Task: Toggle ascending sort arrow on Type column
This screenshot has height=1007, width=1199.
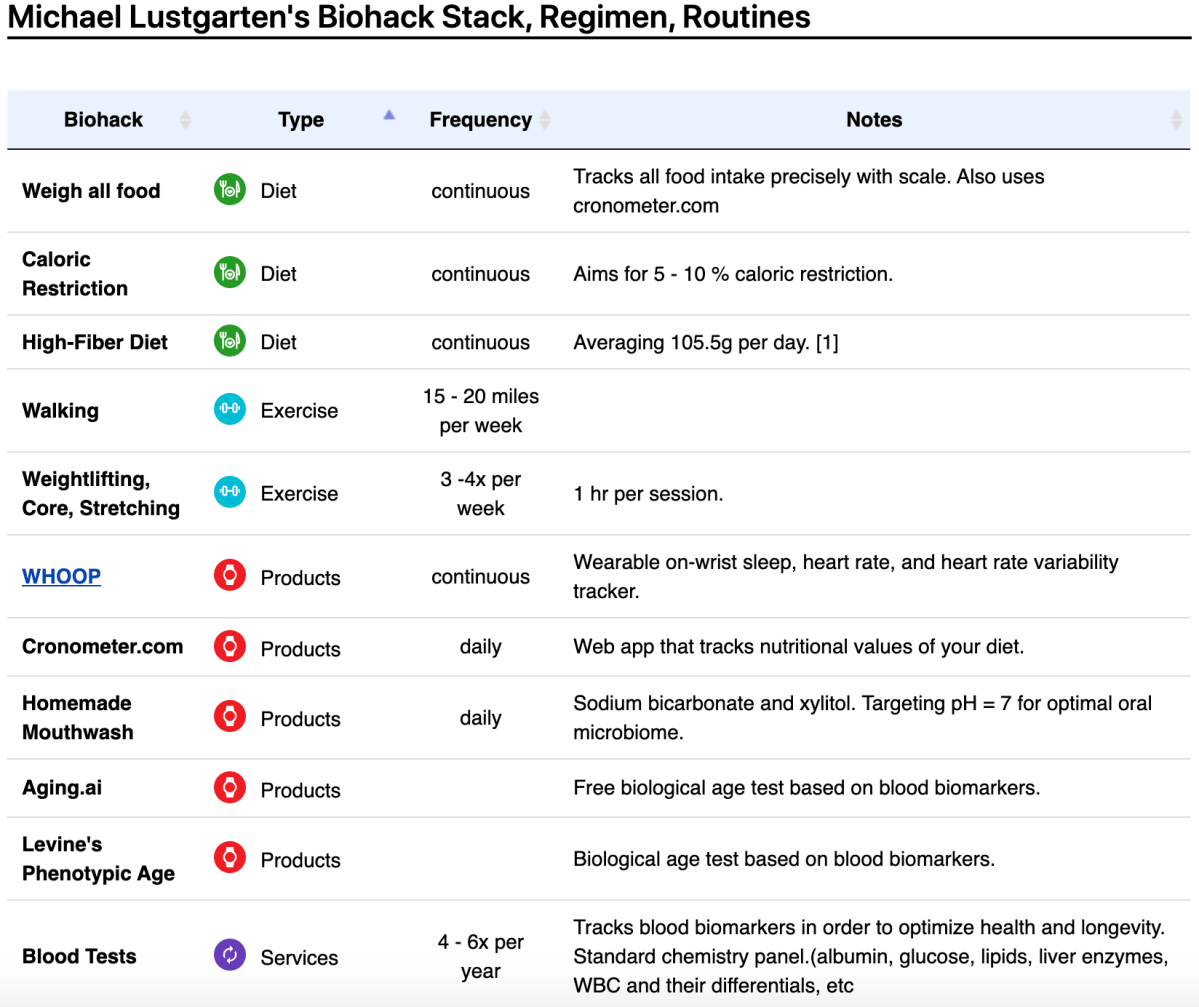Action: click(389, 115)
